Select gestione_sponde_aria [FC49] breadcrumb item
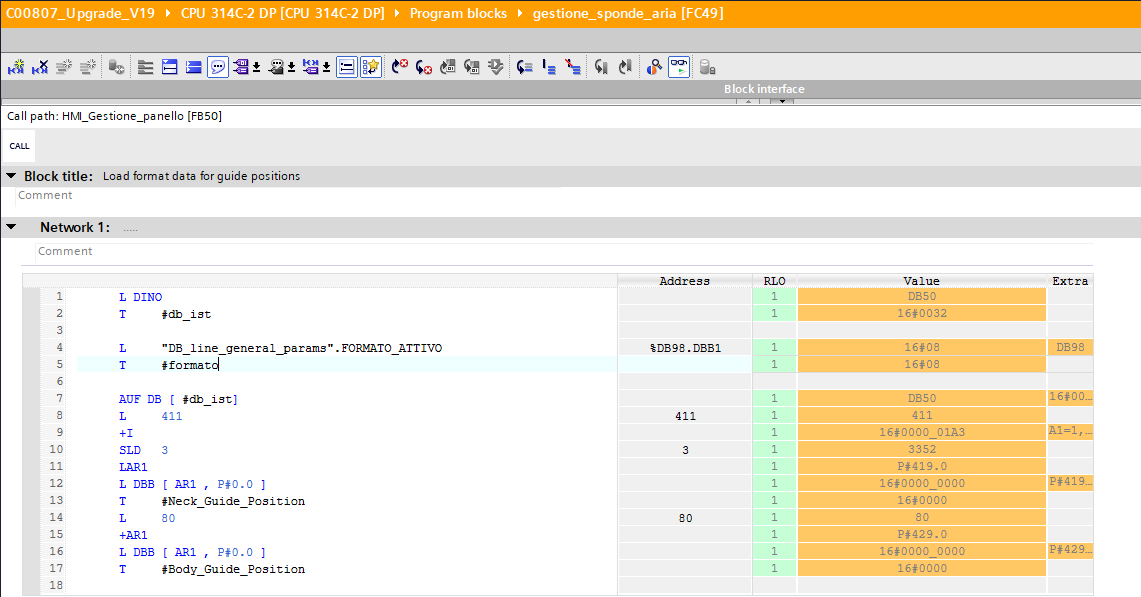 [628, 13]
